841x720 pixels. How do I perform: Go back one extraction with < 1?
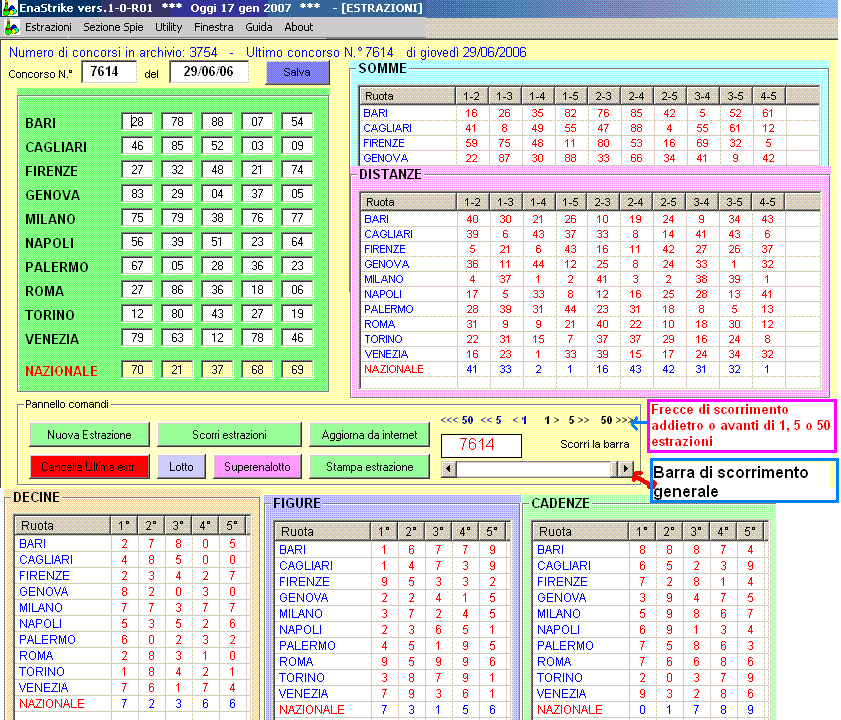pyautogui.click(x=520, y=420)
